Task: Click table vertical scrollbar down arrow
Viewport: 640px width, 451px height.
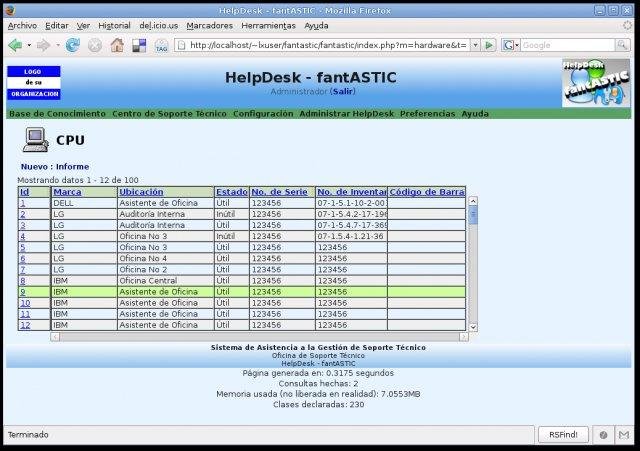Action: click(x=473, y=327)
